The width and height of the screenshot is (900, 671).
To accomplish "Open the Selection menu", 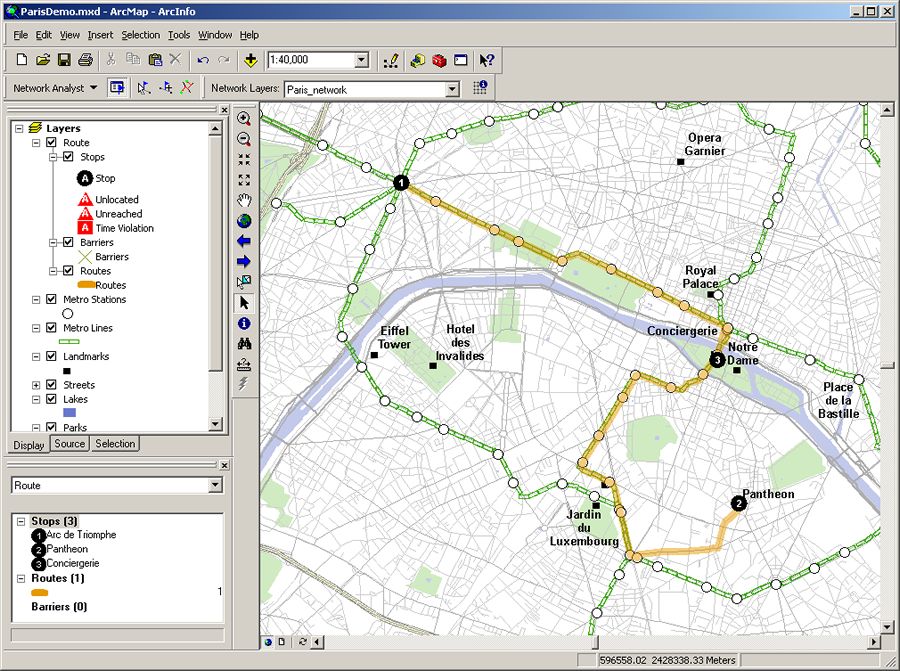I will (x=141, y=35).
